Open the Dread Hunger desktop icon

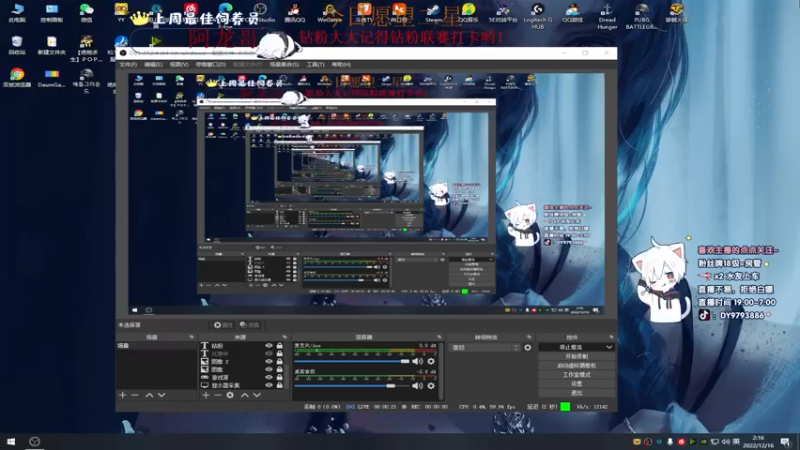point(607,16)
